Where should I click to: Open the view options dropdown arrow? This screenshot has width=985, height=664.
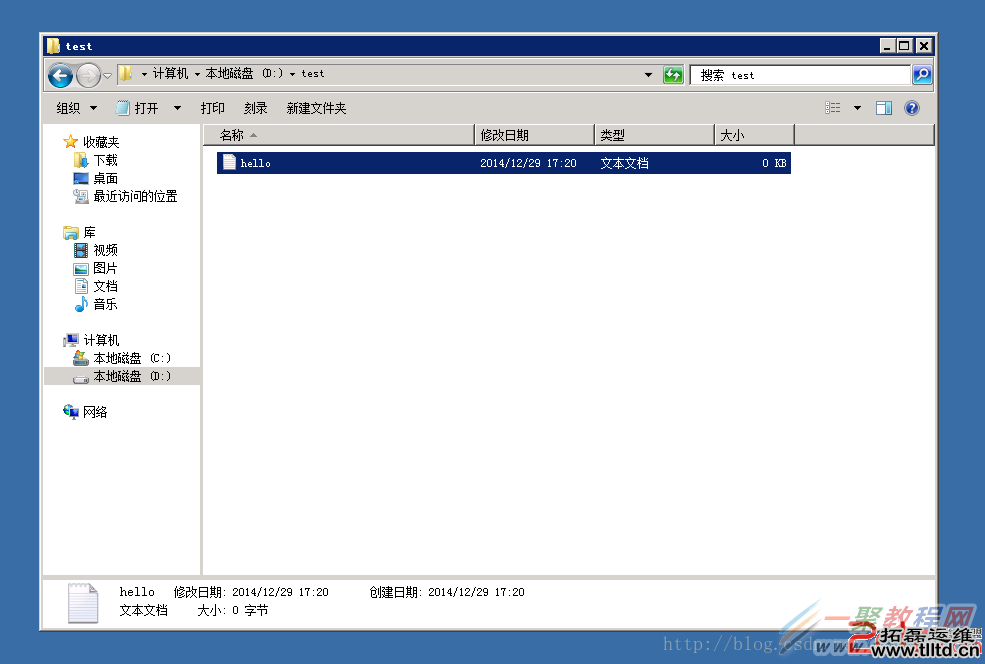coord(857,108)
